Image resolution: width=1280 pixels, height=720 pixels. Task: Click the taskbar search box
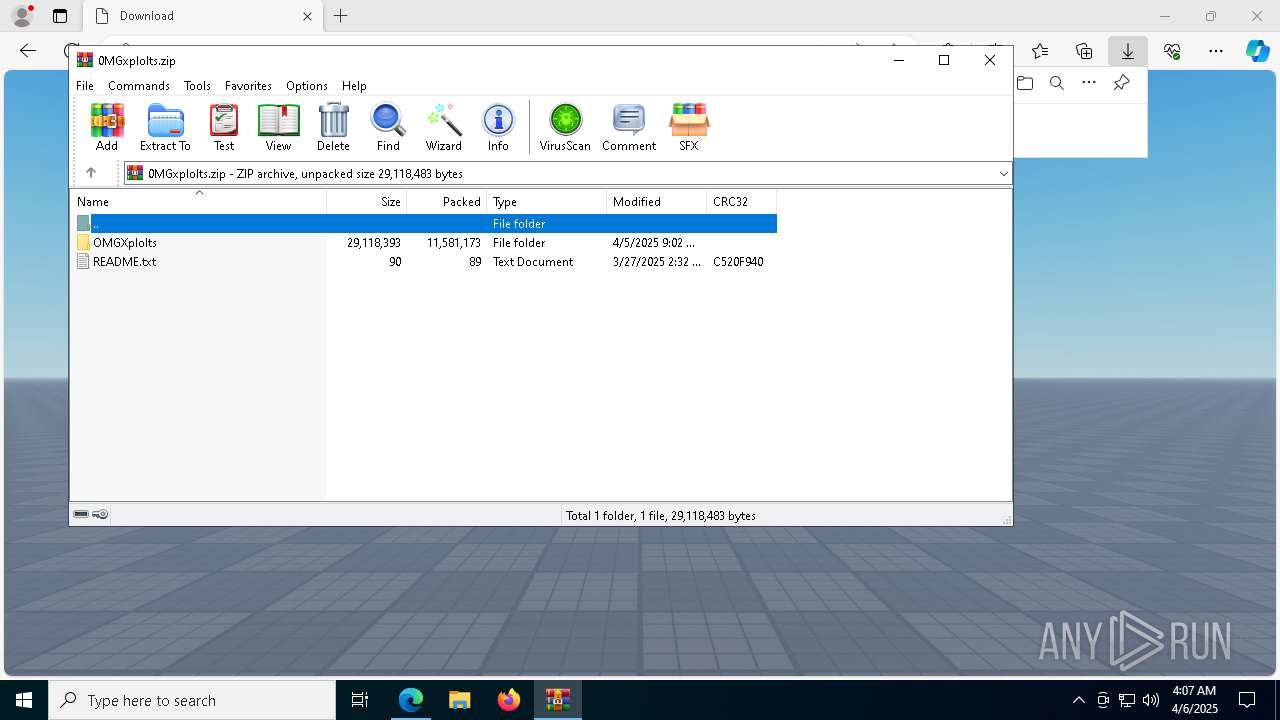192,700
